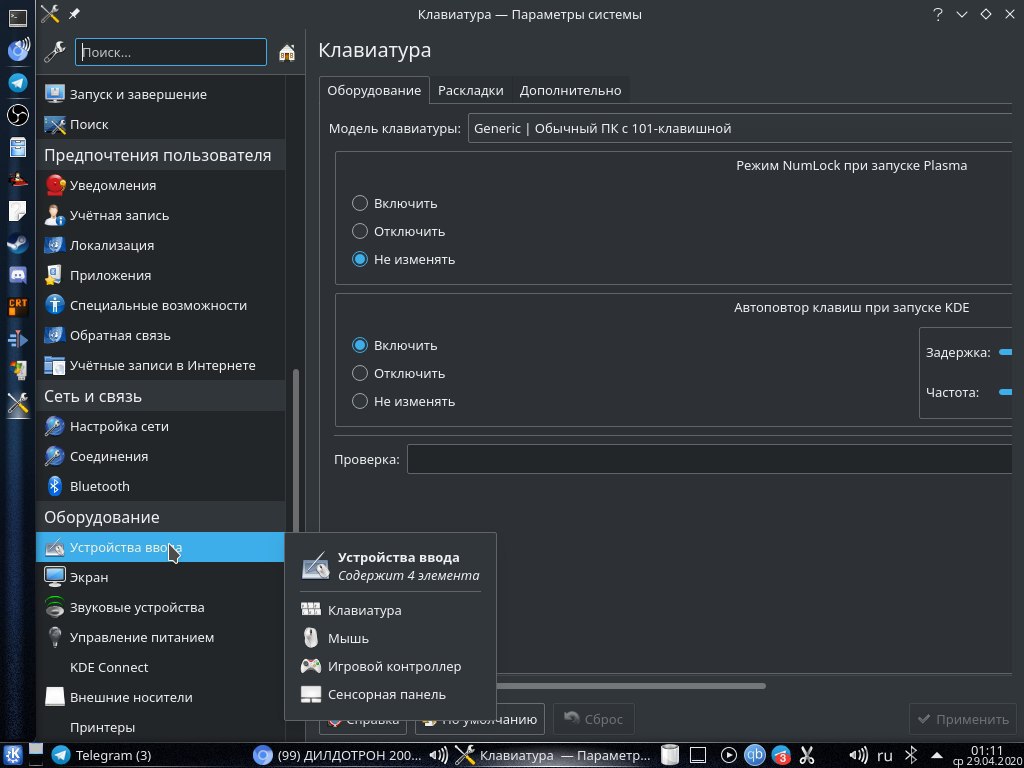This screenshot has width=1024, height=768.
Task: Select NumLock Отключить radio button
Action: (x=360, y=231)
